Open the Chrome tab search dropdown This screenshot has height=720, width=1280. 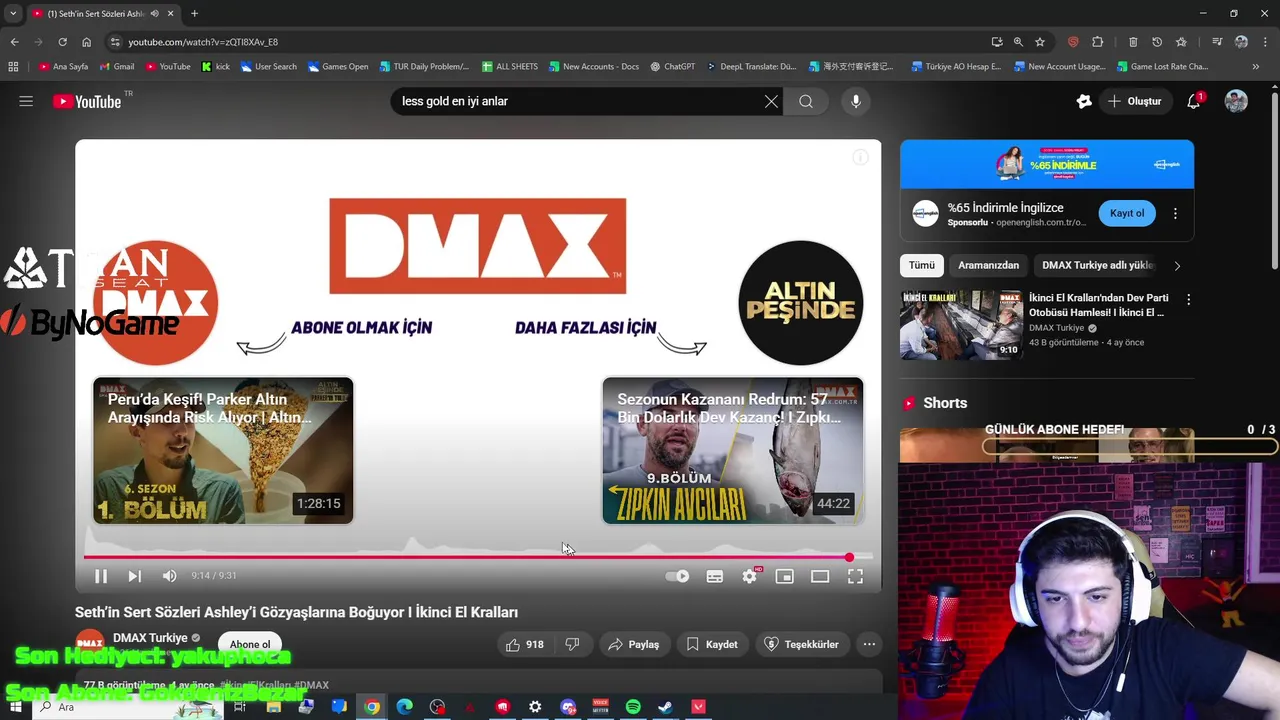click(13, 14)
